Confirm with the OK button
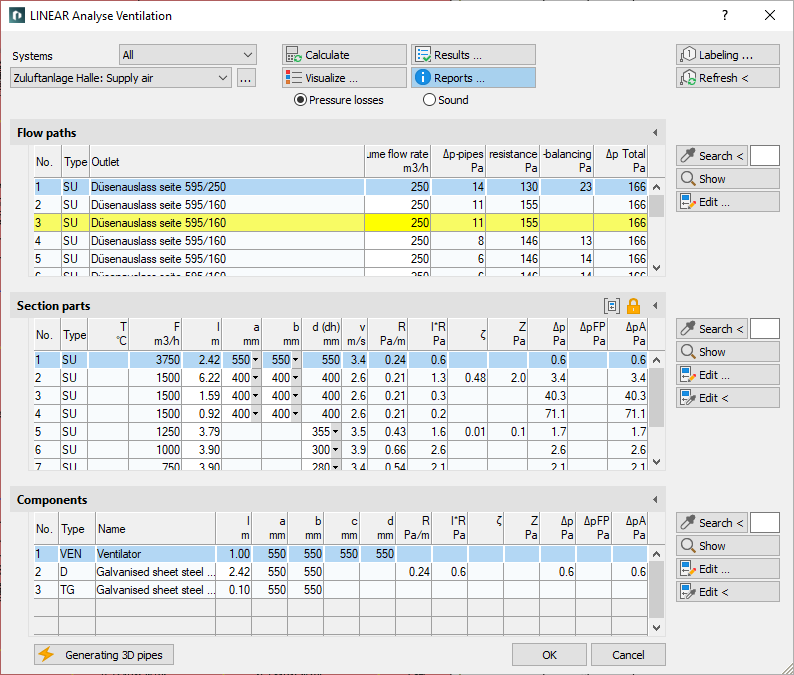This screenshot has width=794, height=675. 549,655
